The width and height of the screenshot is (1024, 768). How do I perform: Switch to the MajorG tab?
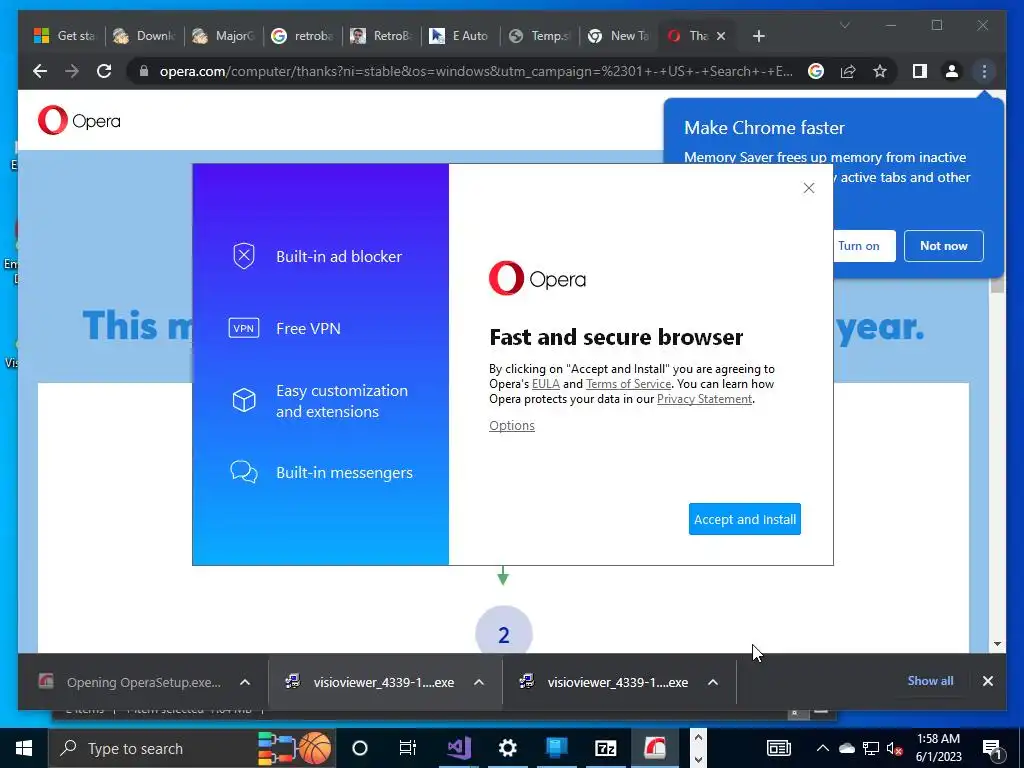point(223,36)
